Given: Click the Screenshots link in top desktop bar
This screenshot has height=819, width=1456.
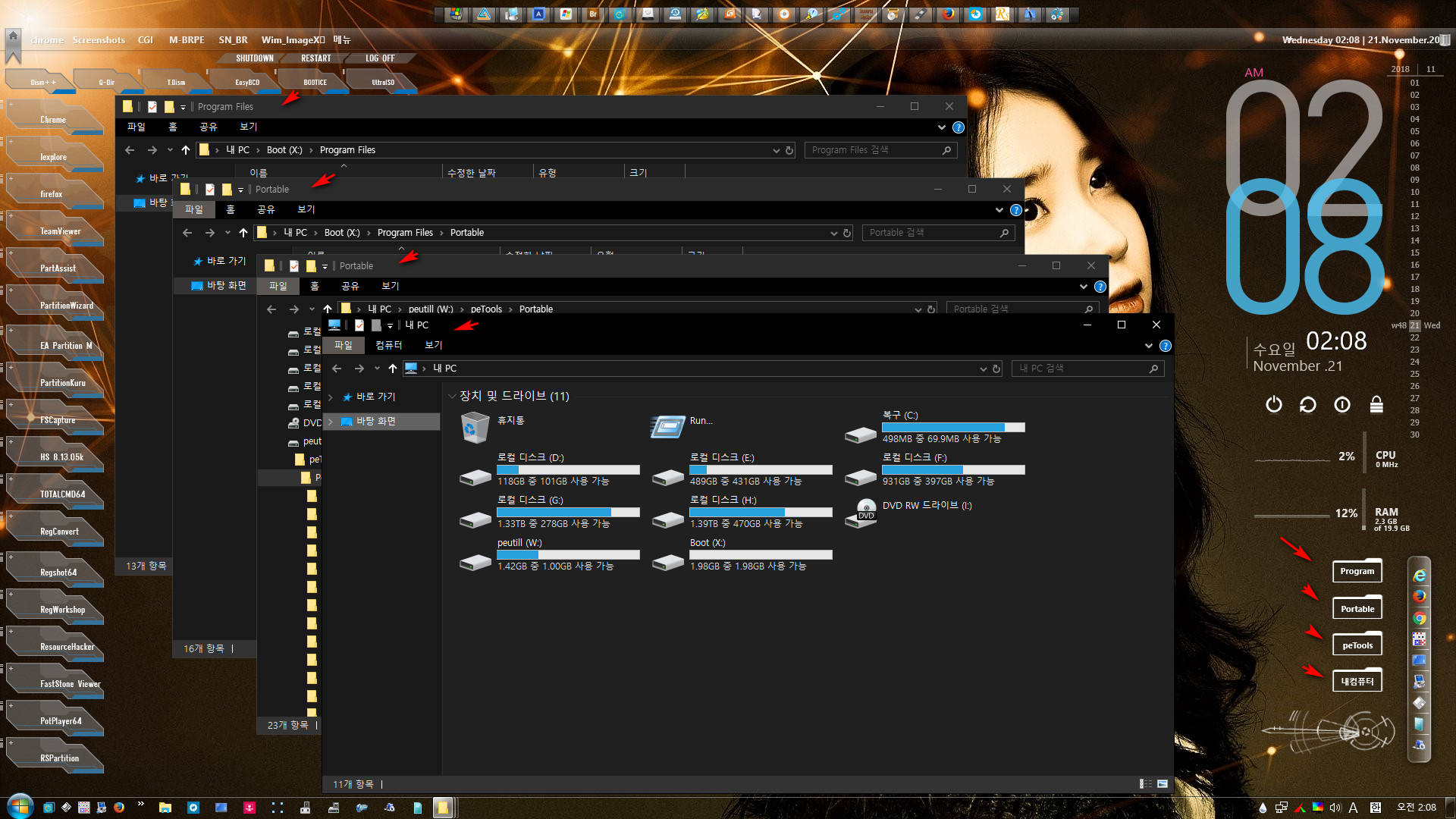Looking at the screenshot, I should 99,39.
